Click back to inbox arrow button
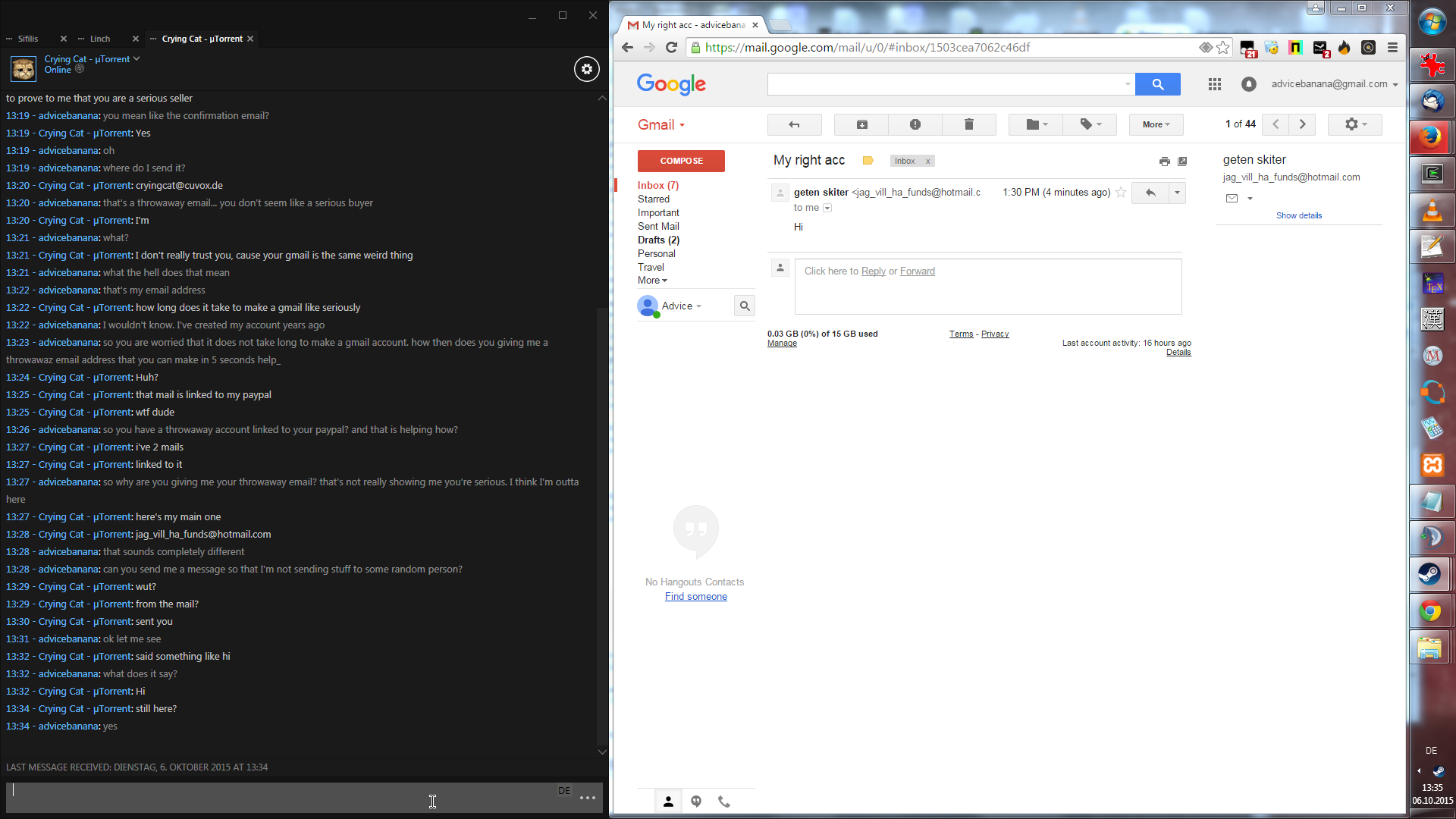Screen dimensions: 1456x819 (794, 124)
